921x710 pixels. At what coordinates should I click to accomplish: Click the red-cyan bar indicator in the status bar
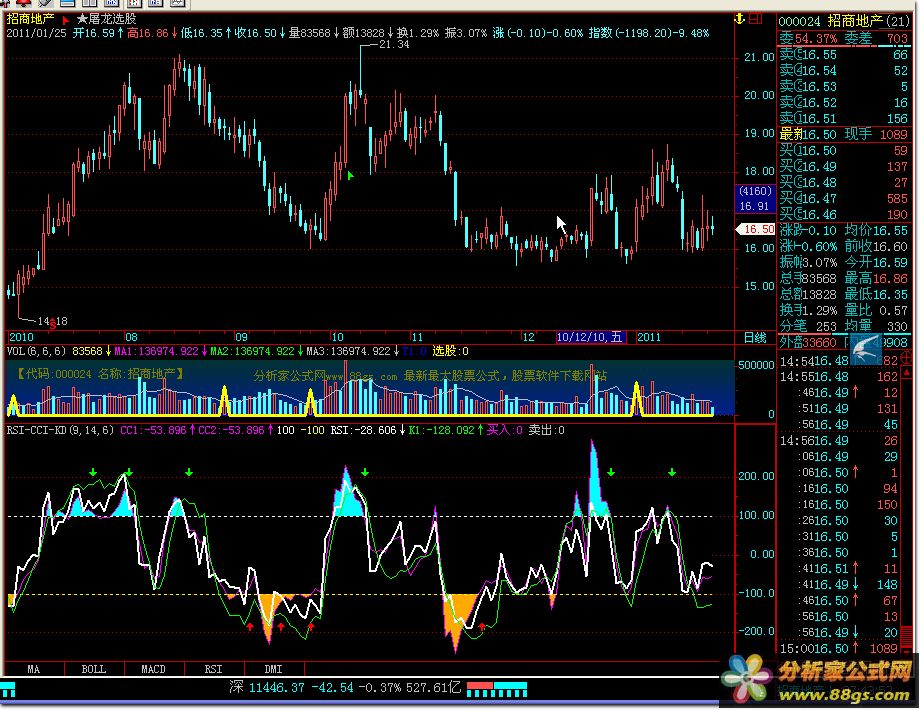click(x=497, y=689)
